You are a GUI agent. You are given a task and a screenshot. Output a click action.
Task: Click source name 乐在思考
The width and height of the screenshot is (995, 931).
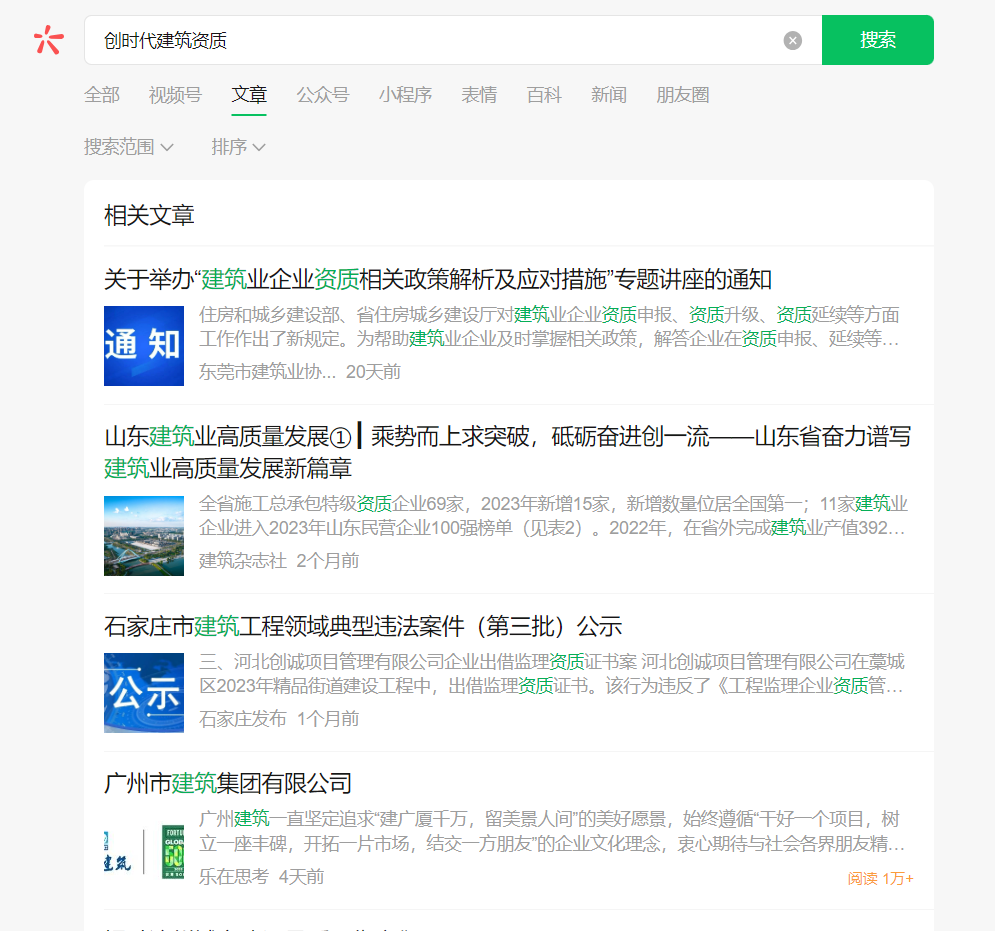pos(234,877)
